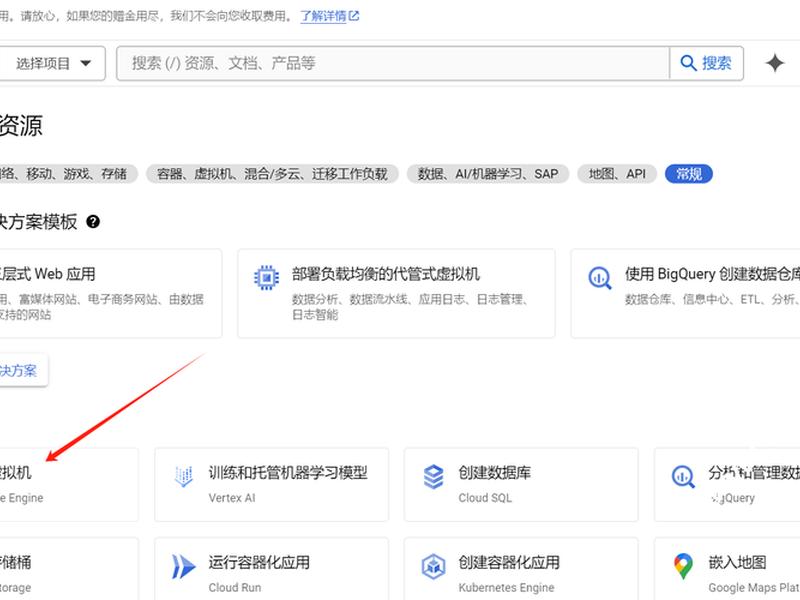Open 创建容器化应用 card title
800x600 pixels.
509,562
